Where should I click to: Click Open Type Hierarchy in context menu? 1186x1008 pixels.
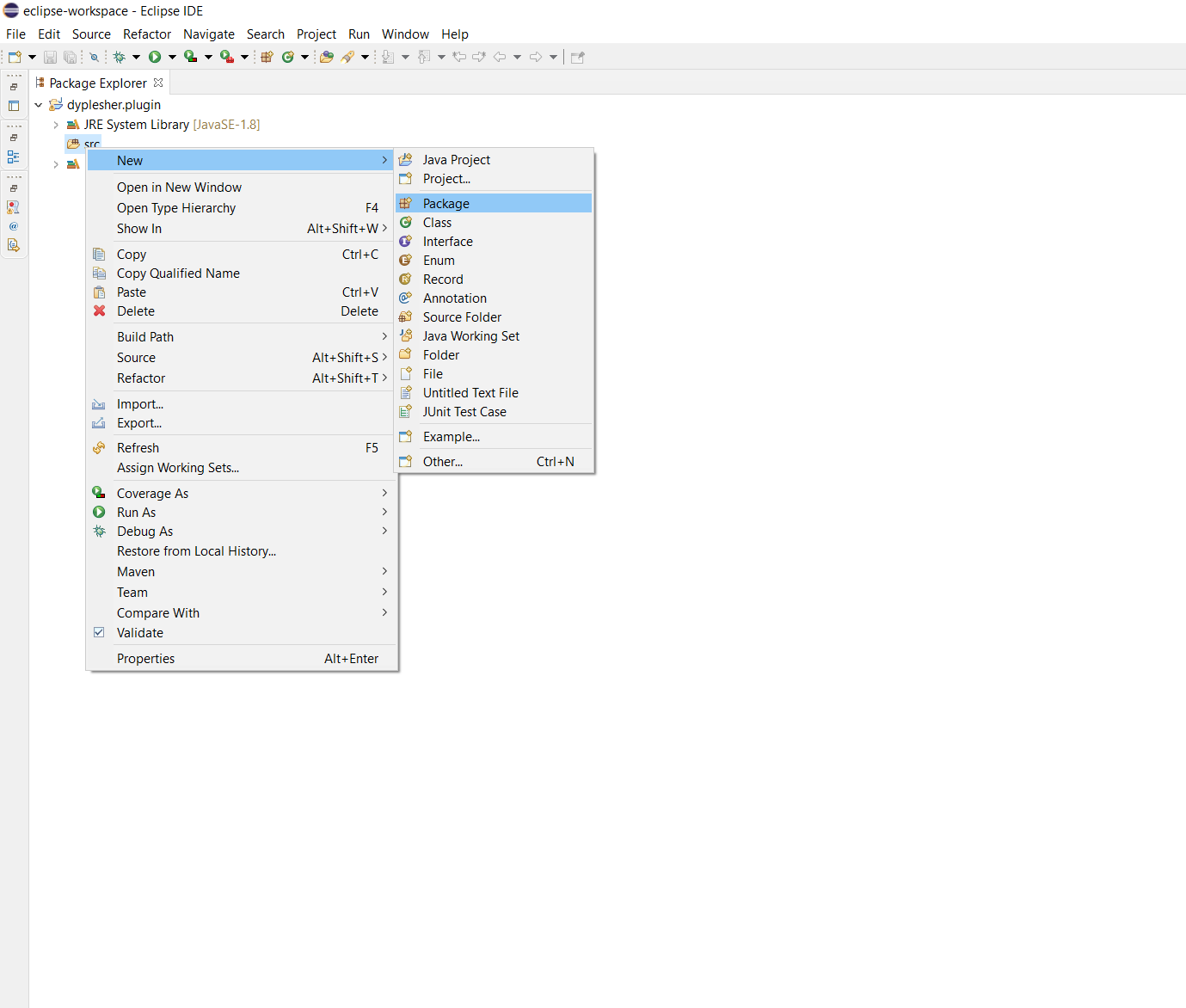pyautogui.click(x=242, y=208)
